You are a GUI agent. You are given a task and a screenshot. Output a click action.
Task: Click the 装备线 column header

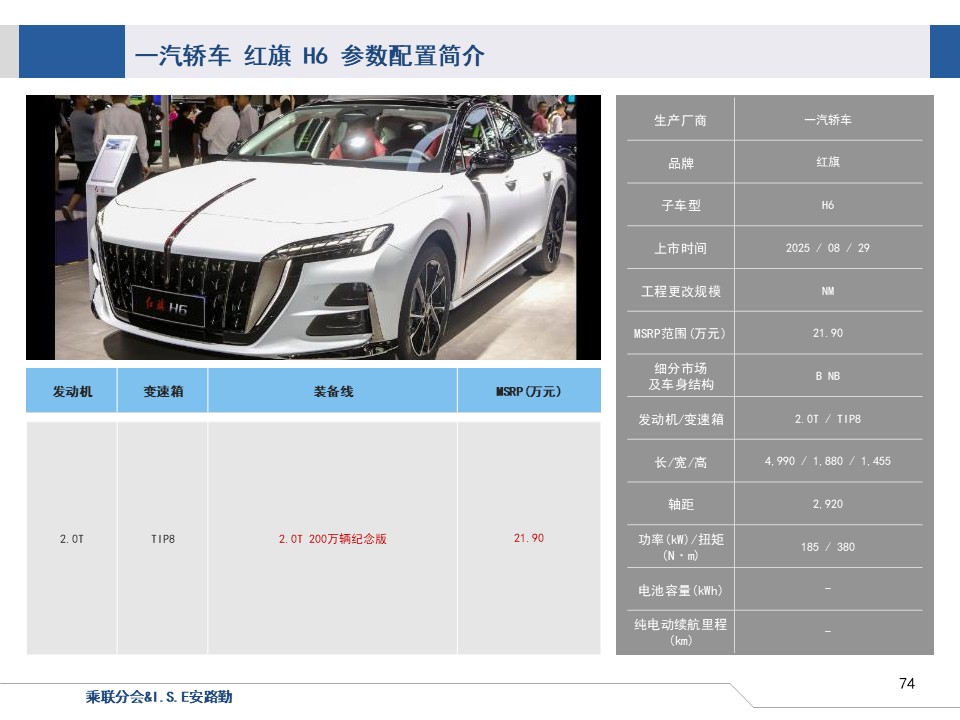[x=333, y=391]
